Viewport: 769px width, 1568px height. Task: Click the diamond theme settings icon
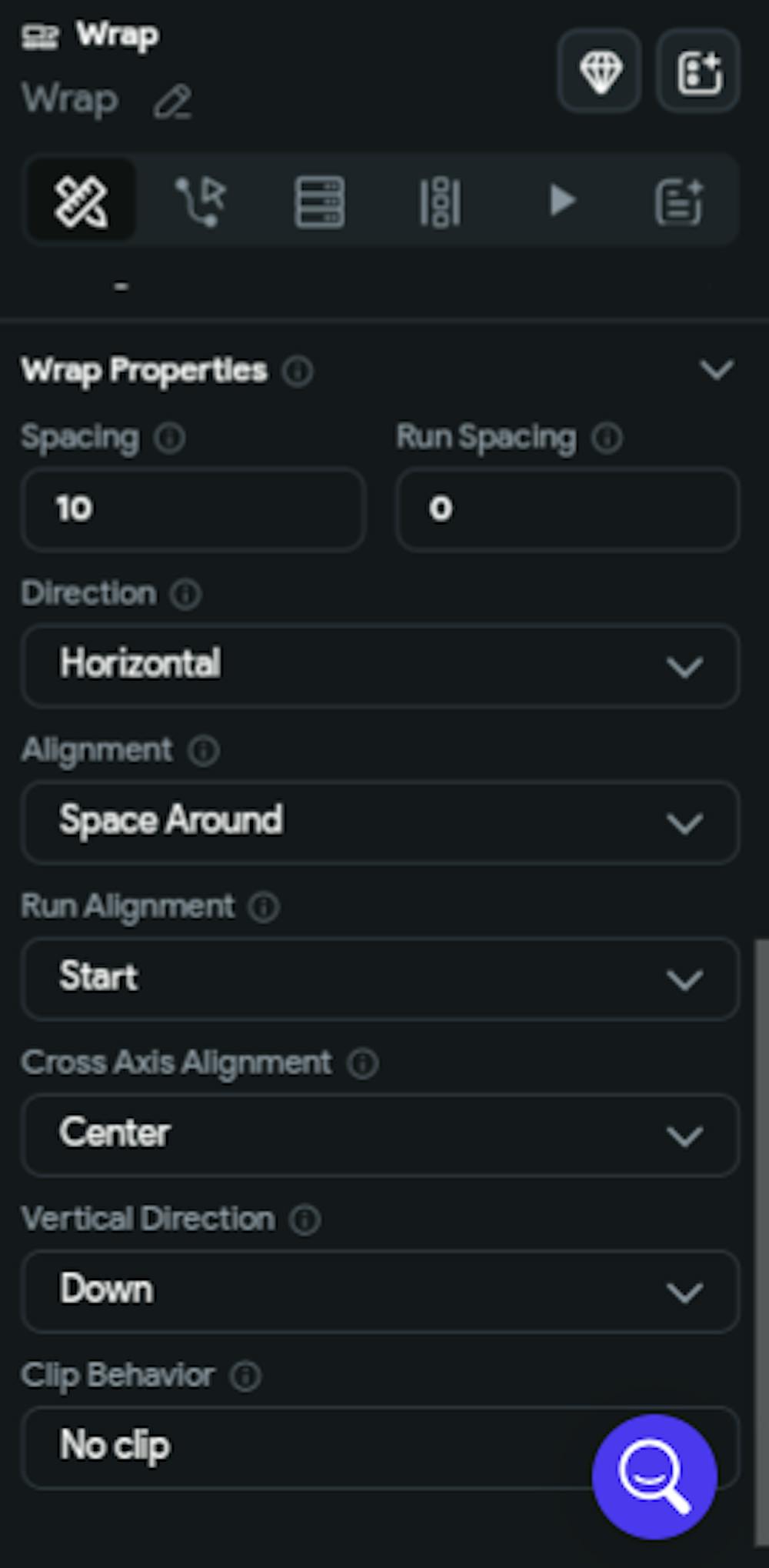click(599, 72)
